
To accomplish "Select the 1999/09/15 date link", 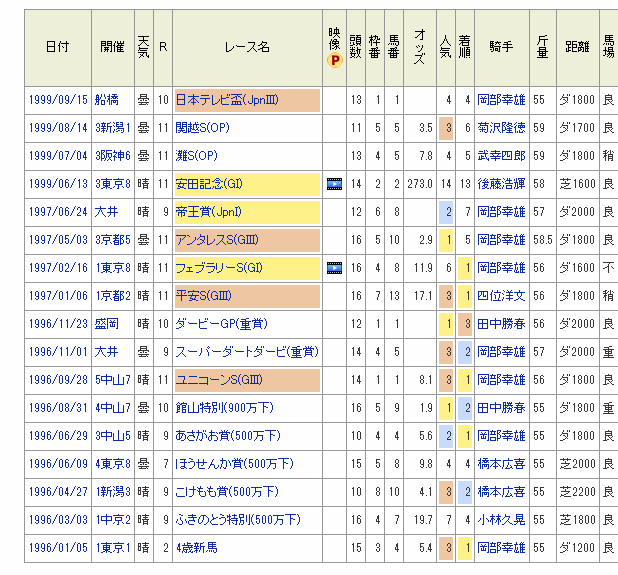I will [x=57, y=100].
